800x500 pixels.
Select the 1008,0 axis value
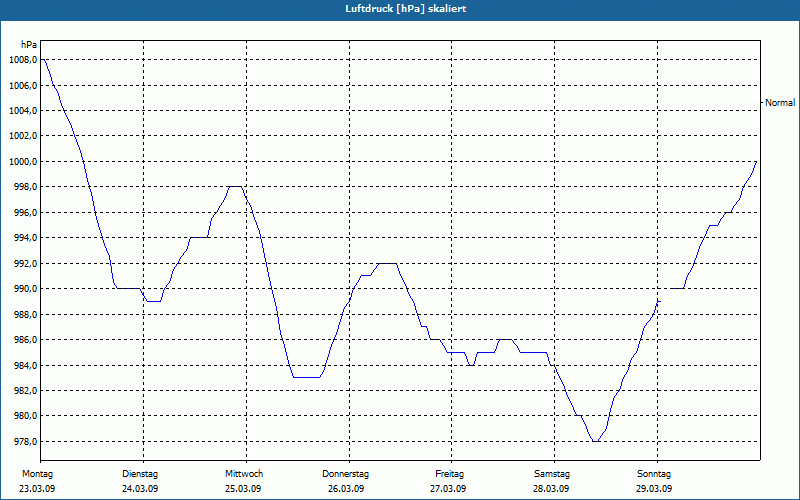point(23,60)
